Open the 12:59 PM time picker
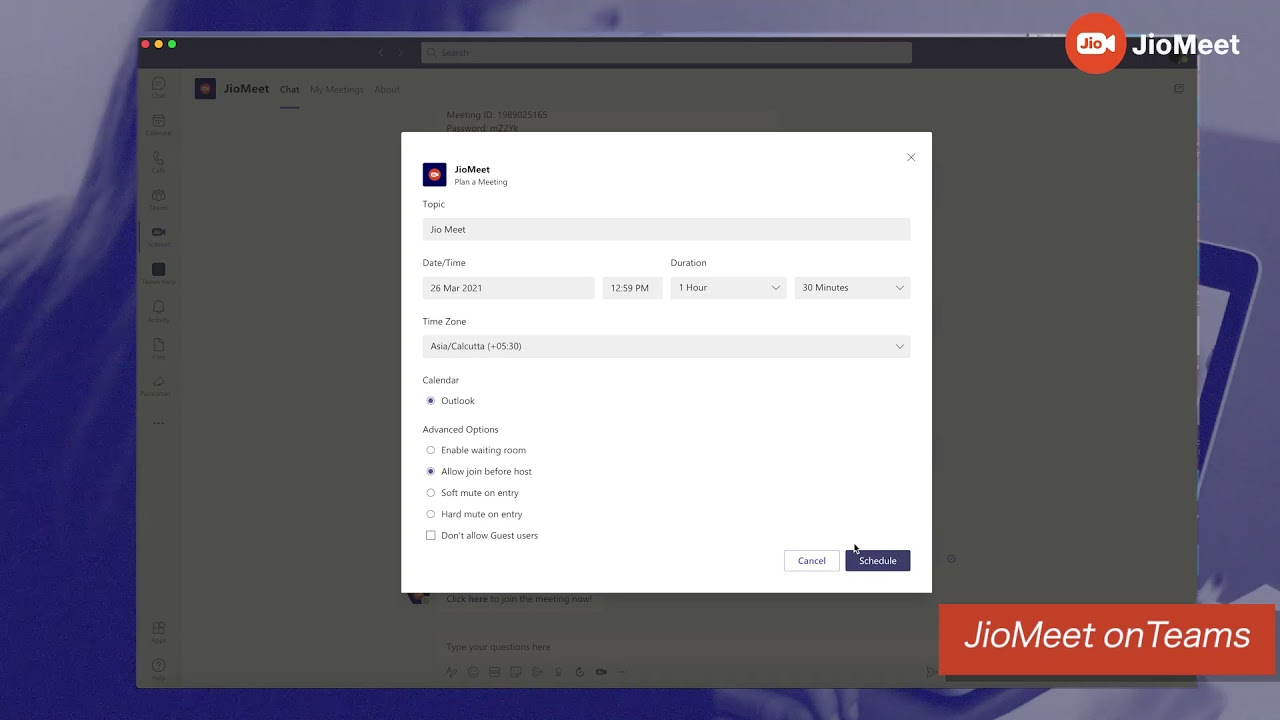This screenshot has width=1280, height=720. click(632, 288)
